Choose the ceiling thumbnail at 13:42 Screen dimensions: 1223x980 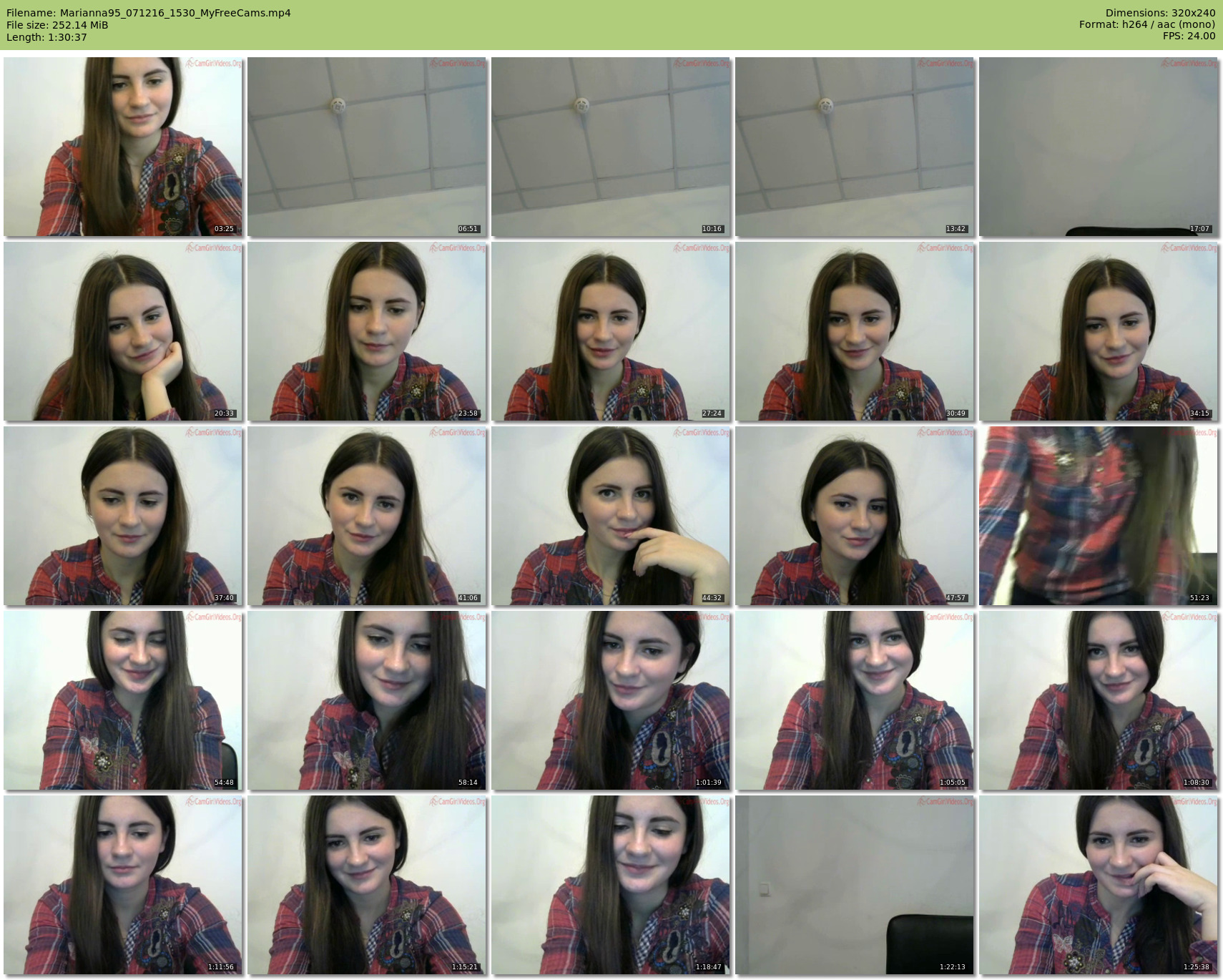(855, 147)
